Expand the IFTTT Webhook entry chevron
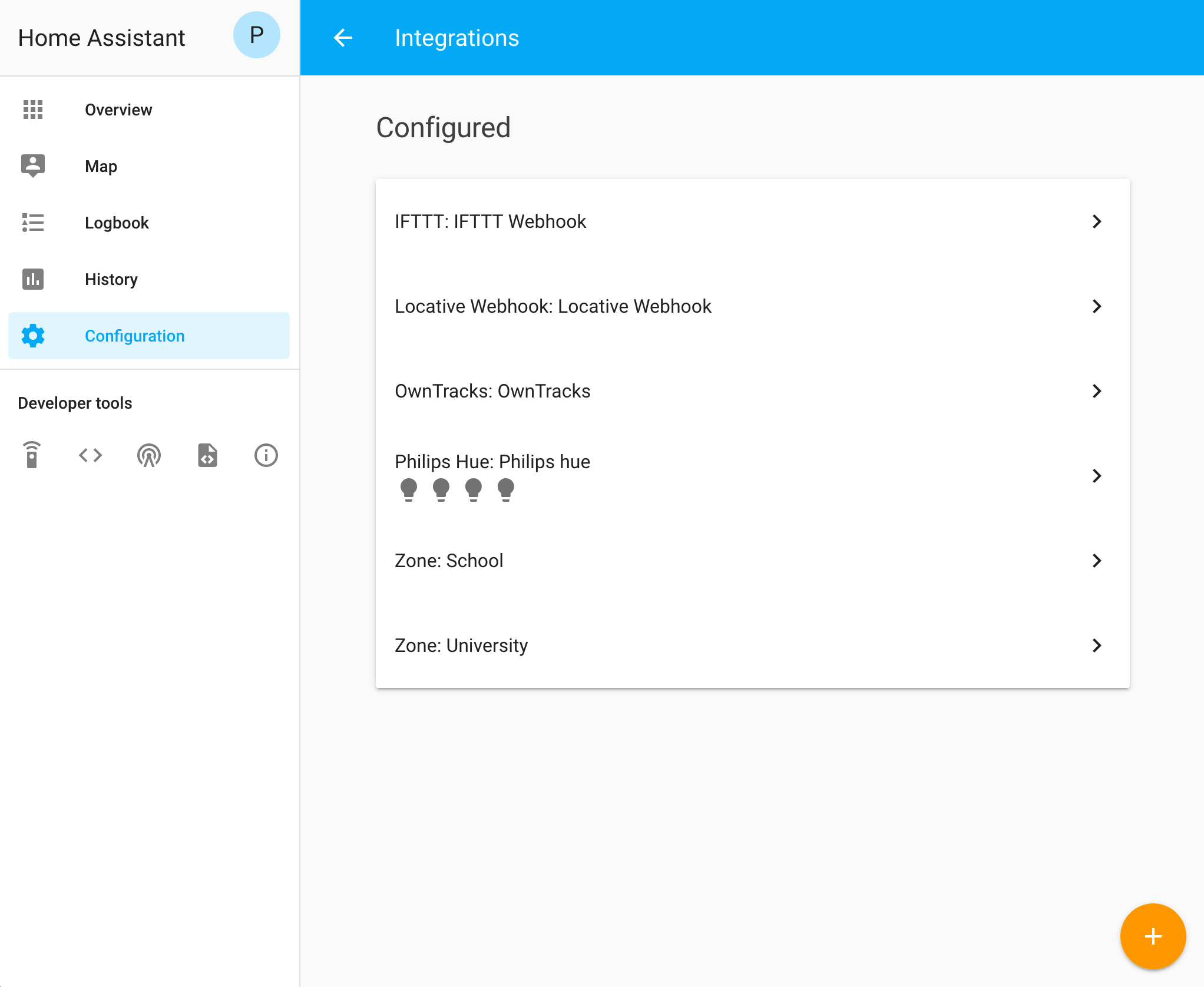Image resolution: width=1204 pixels, height=987 pixels. (x=1096, y=221)
